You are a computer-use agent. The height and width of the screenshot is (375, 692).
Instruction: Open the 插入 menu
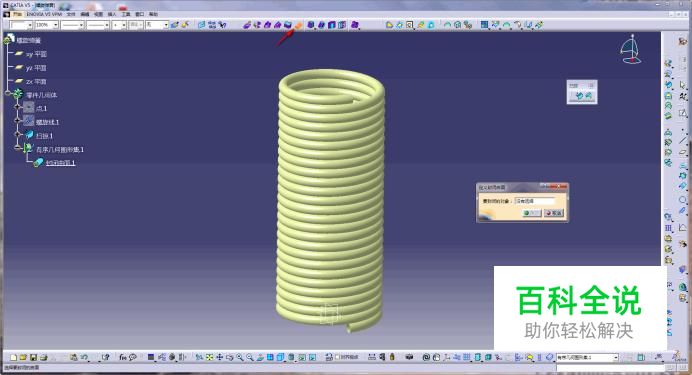(112, 14)
